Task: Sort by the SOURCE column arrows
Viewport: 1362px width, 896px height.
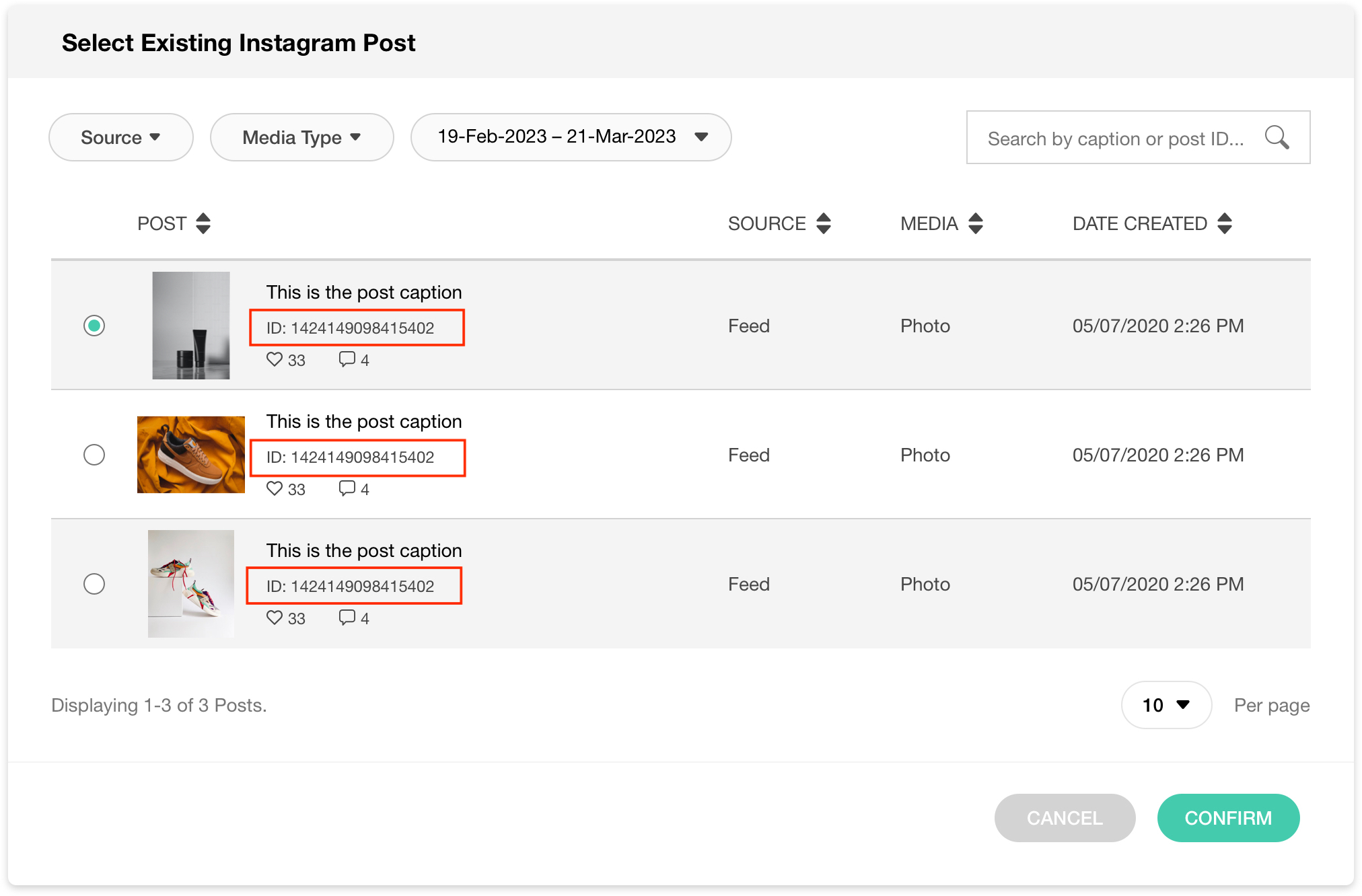Action: (824, 223)
